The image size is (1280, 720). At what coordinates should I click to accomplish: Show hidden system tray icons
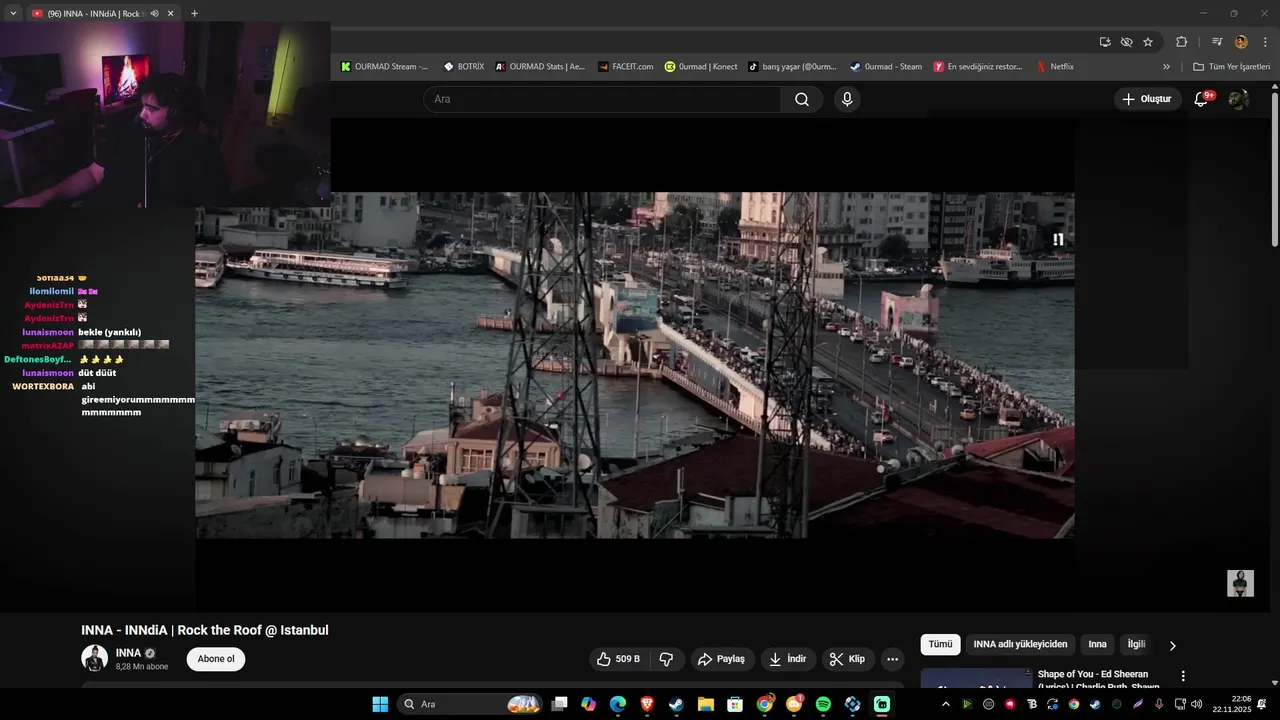(x=946, y=704)
